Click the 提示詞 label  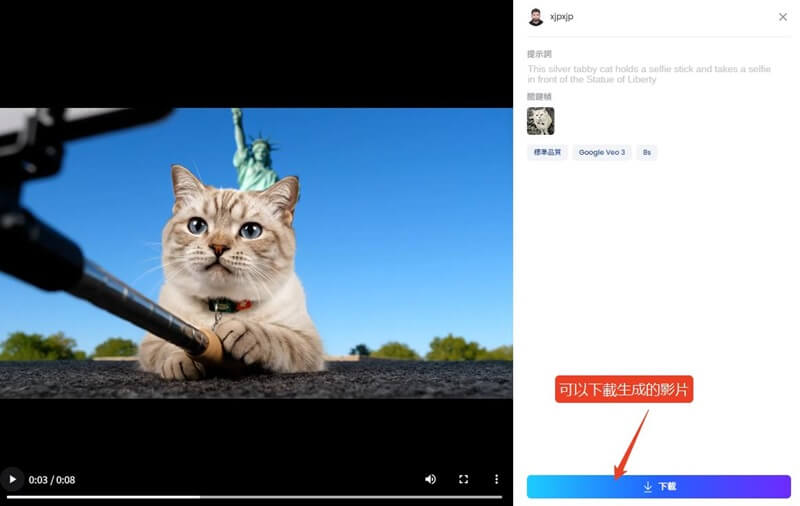pos(539,54)
